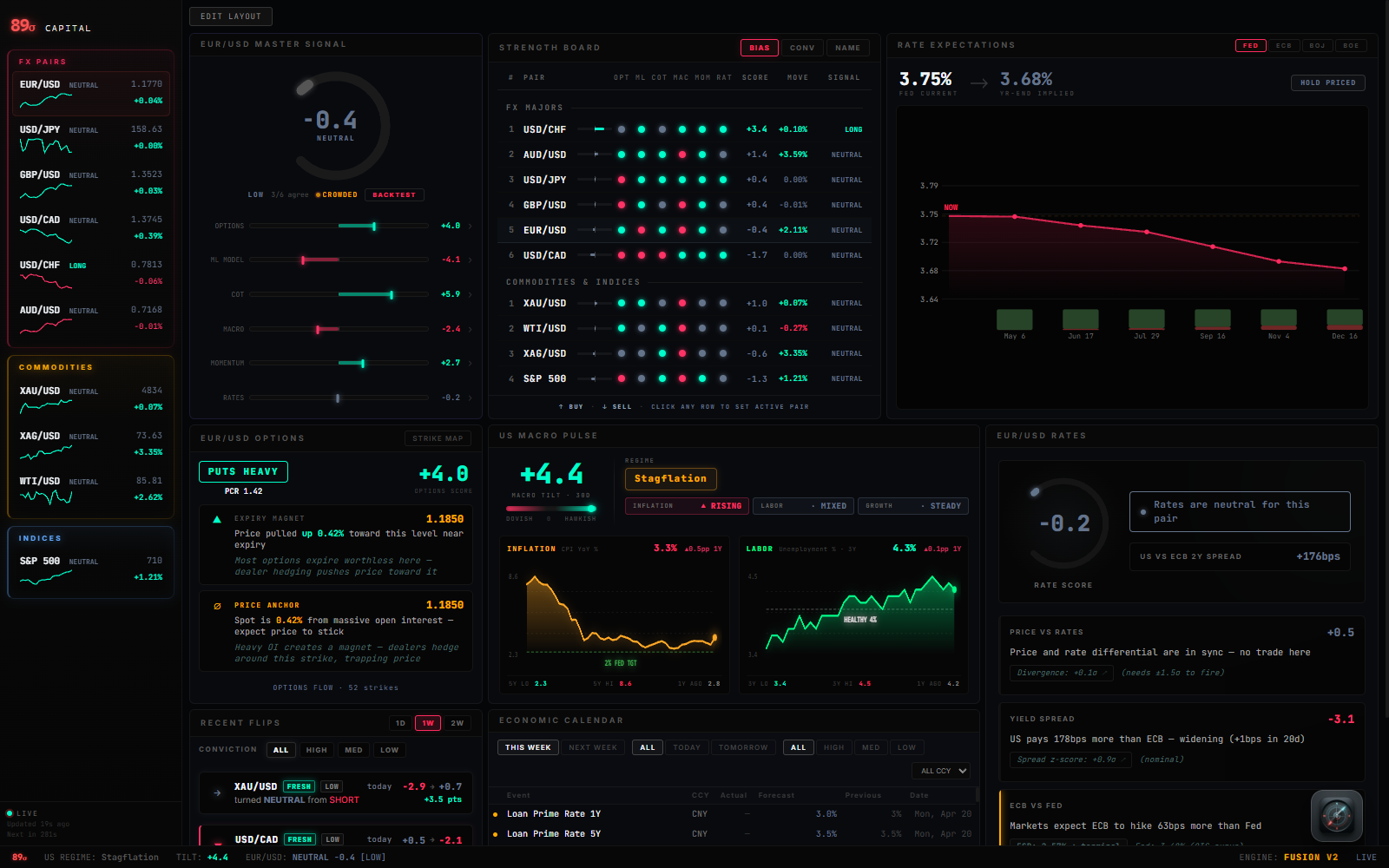Viewport: 1389px width, 868px height.
Task: Click the LIVE indicator dot in sidebar
Action: click(12, 813)
